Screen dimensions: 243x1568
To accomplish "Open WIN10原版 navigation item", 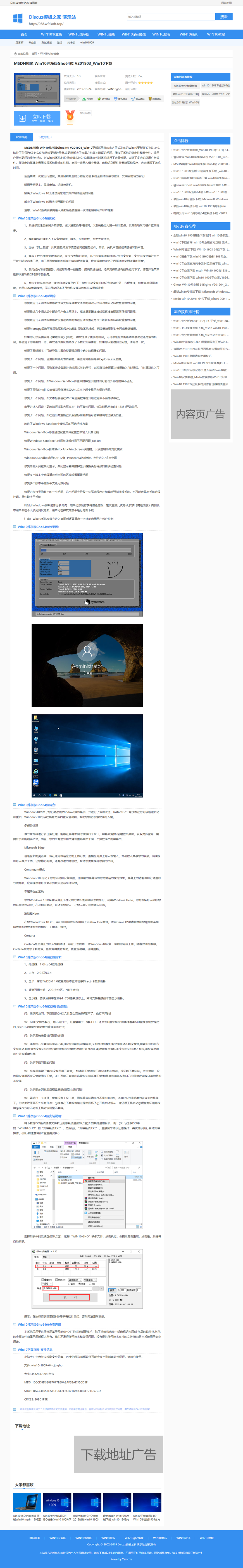I will click(x=106, y=34).
